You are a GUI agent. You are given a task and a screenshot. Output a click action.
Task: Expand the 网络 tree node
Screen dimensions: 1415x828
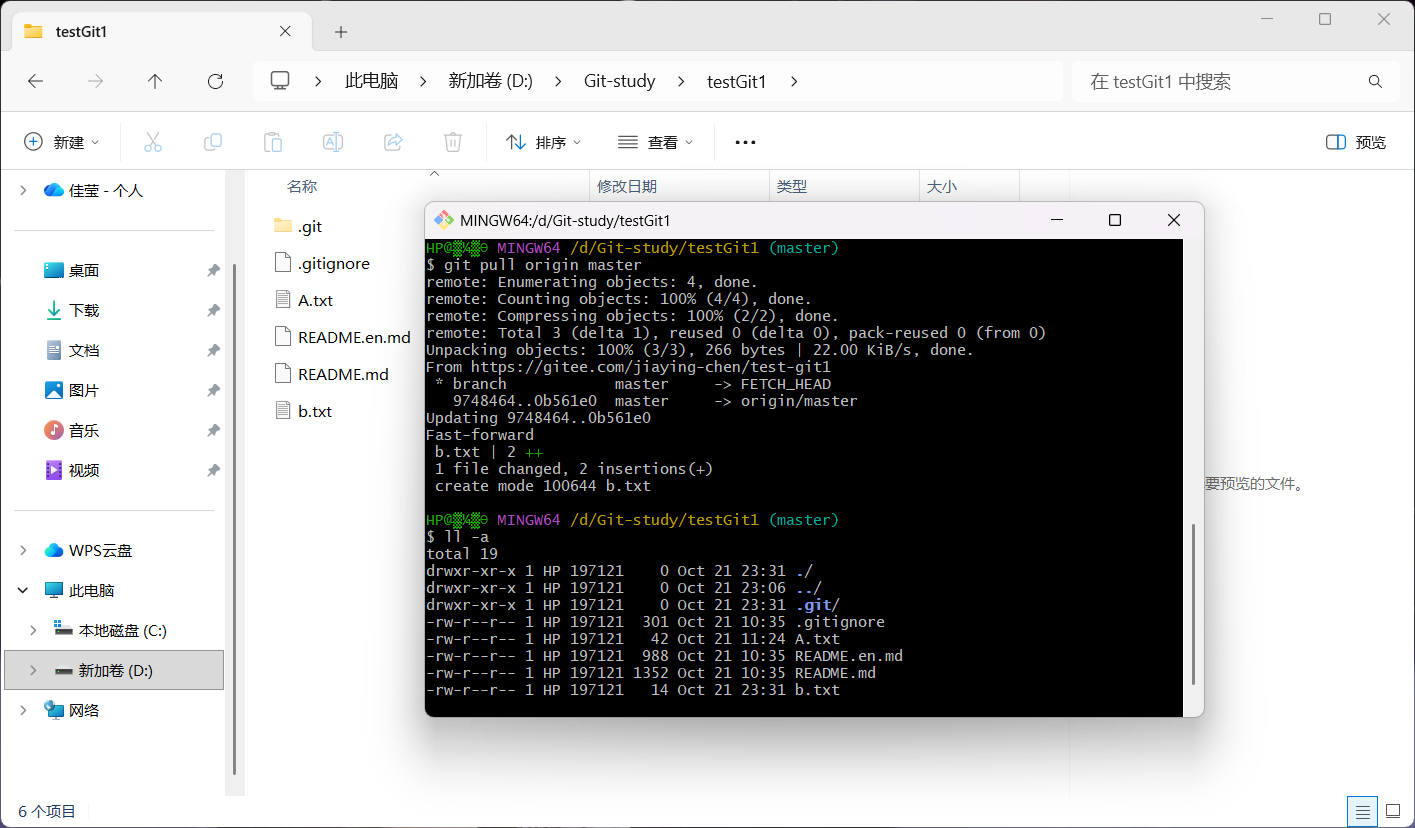click(23, 710)
